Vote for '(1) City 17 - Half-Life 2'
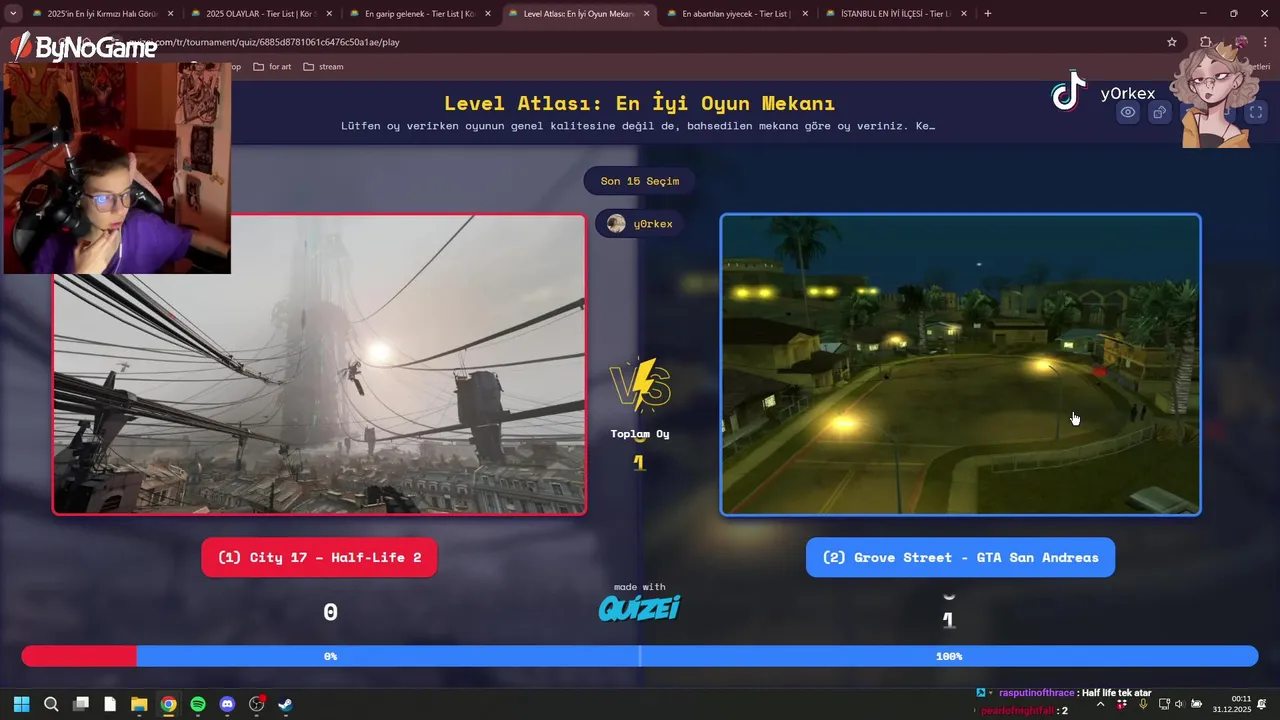 tap(319, 557)
